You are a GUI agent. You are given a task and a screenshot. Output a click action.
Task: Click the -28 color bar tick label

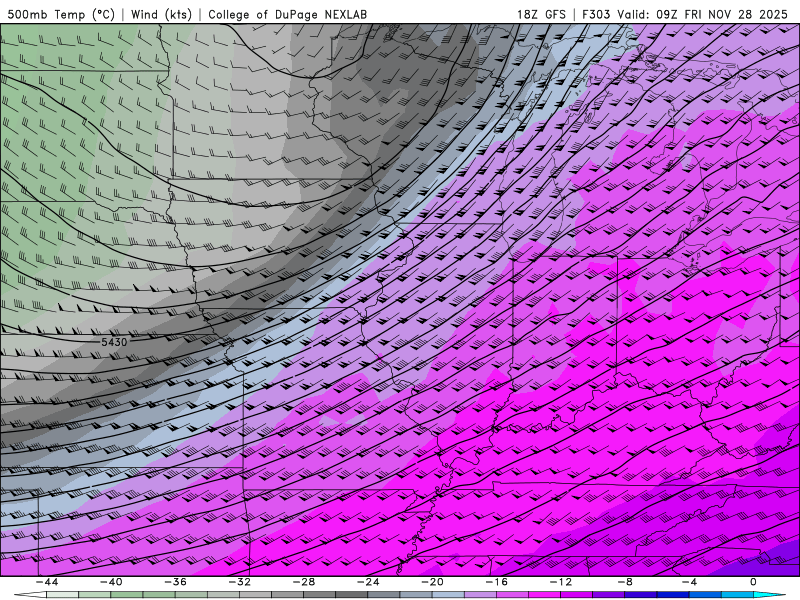pyautogui.click(x=304, y=582)
